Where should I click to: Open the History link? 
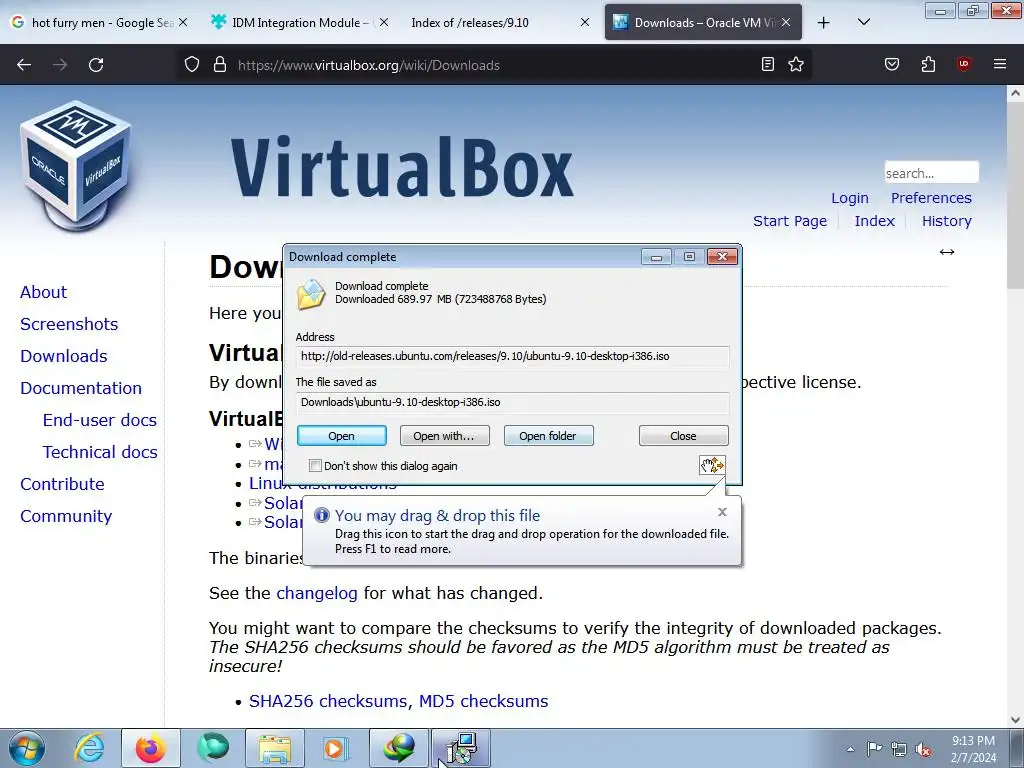tap(946, 221)
